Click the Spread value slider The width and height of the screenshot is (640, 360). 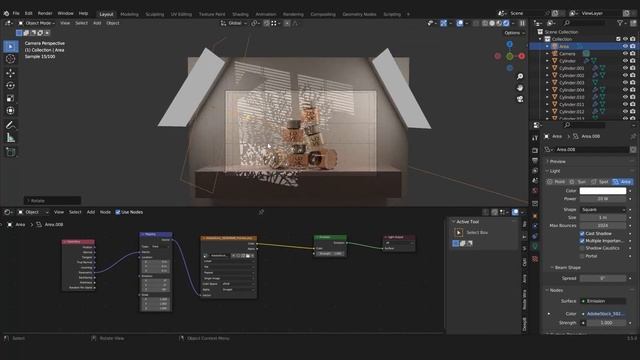point(603,278)
